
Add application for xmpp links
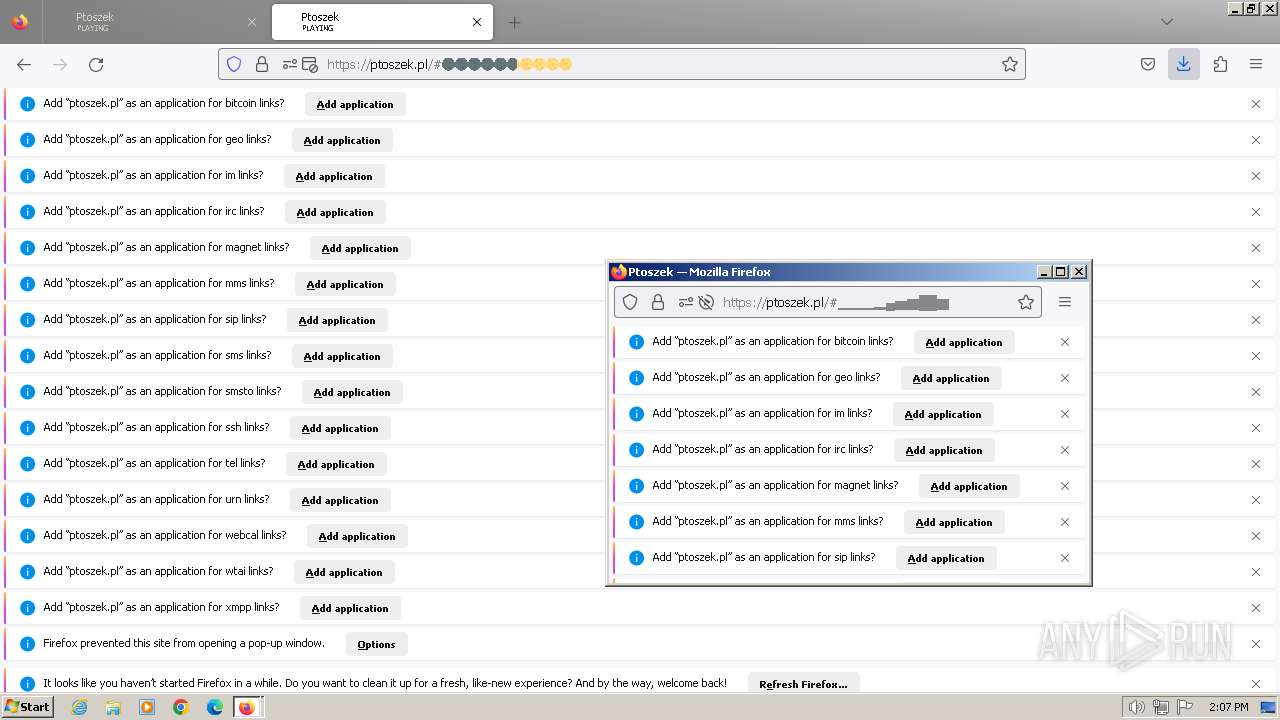pyautogui.click(x=350, y=608)
